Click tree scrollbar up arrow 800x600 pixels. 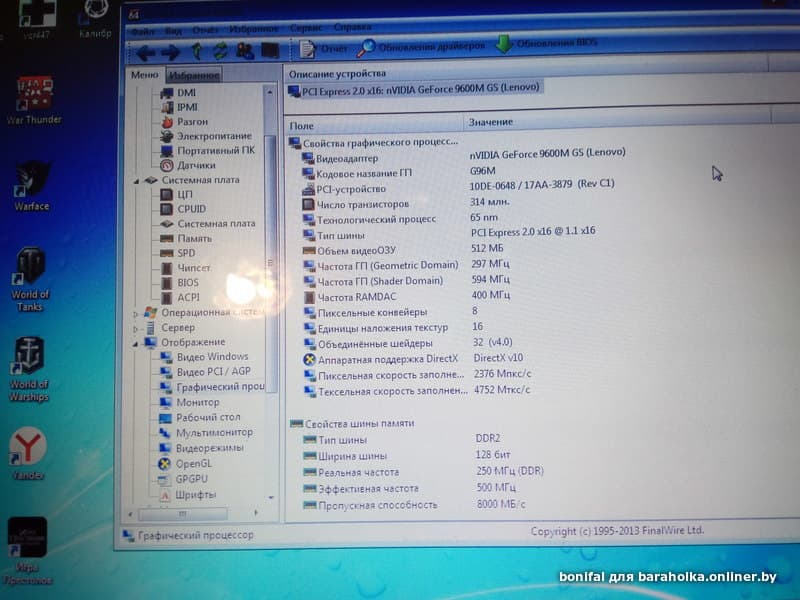click(x=270, y=92)
